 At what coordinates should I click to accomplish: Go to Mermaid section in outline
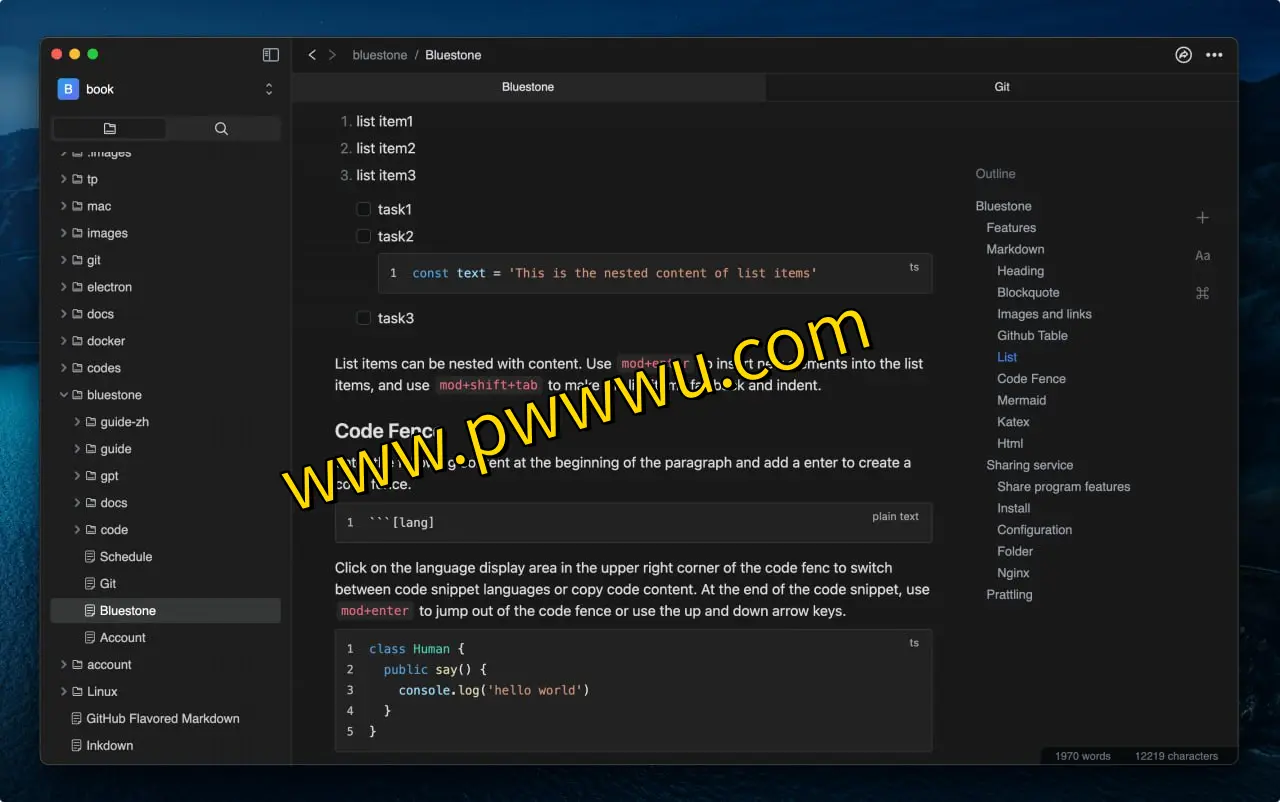pyautogui.click(x=1021, y=400)
